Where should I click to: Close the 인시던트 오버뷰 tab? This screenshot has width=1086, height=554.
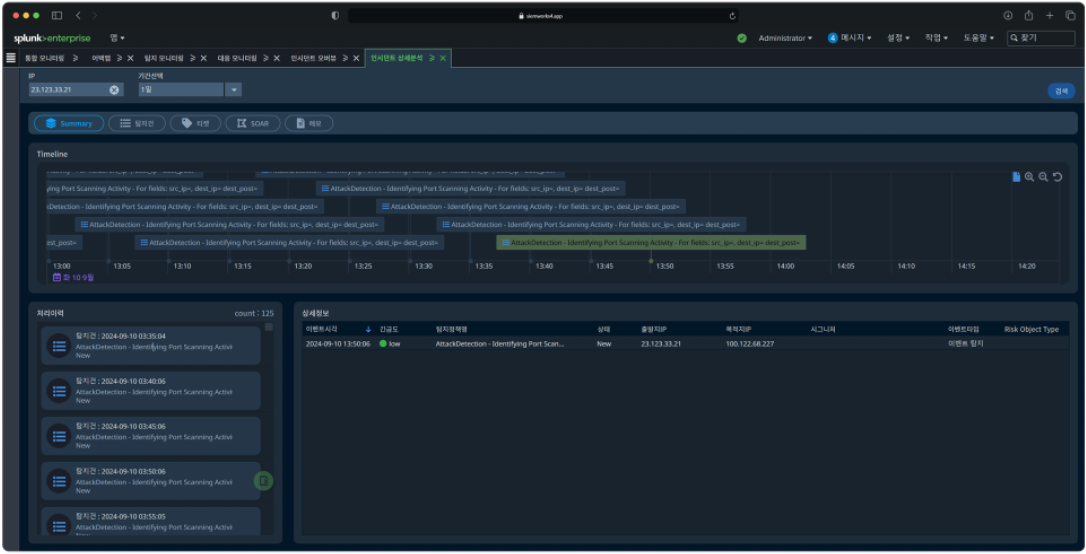tap(356, 58)
